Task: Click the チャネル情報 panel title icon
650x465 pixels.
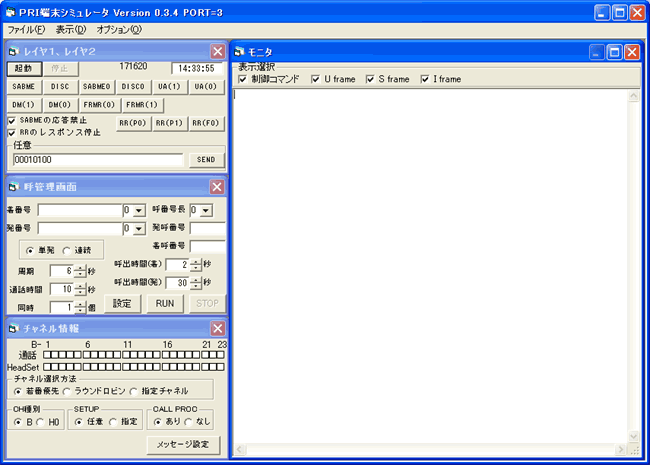Action: 13,328
